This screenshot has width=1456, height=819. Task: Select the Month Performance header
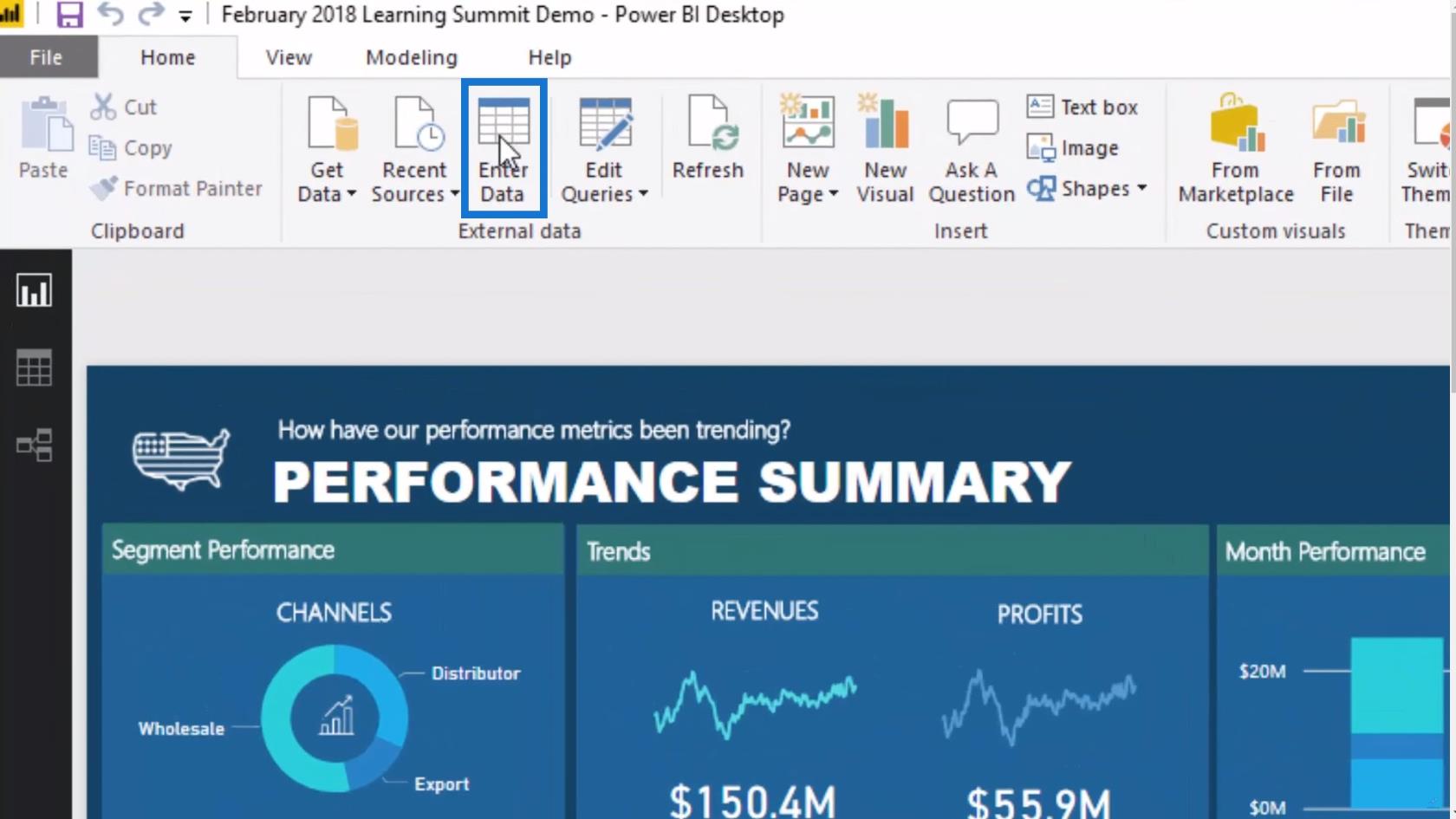click(x=1334, y=551)
